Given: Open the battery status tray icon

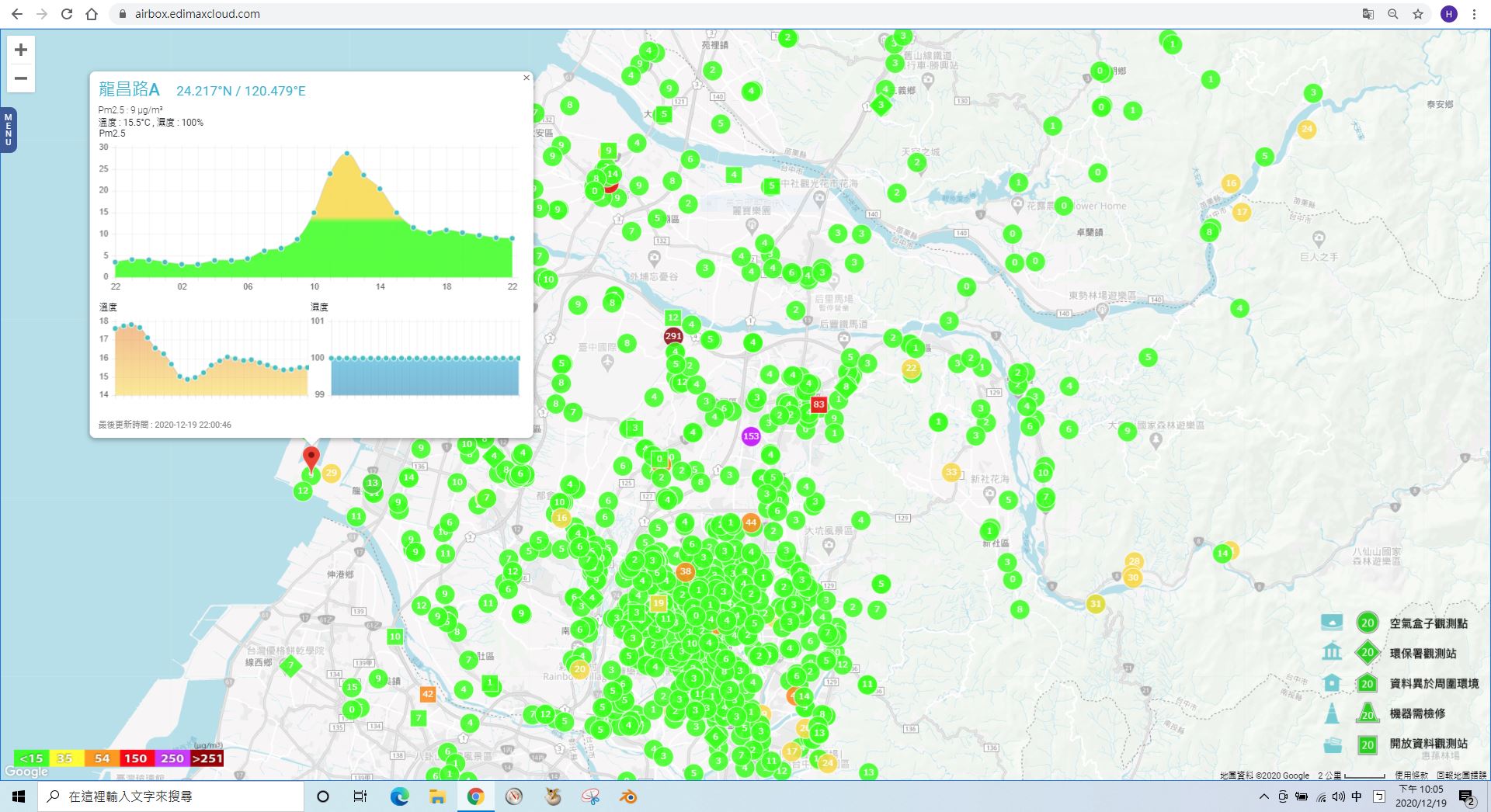Looking at the screenshot, I should coord(1302,796).
